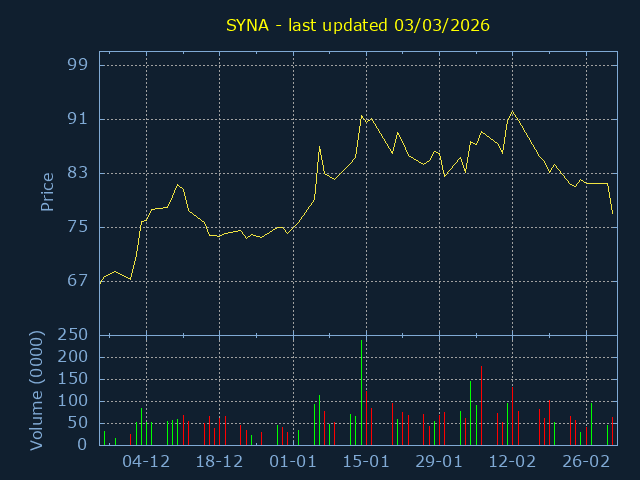Click the 12-02 date label
The width and height of the screenshot is (640, 480).
(513, 462)
